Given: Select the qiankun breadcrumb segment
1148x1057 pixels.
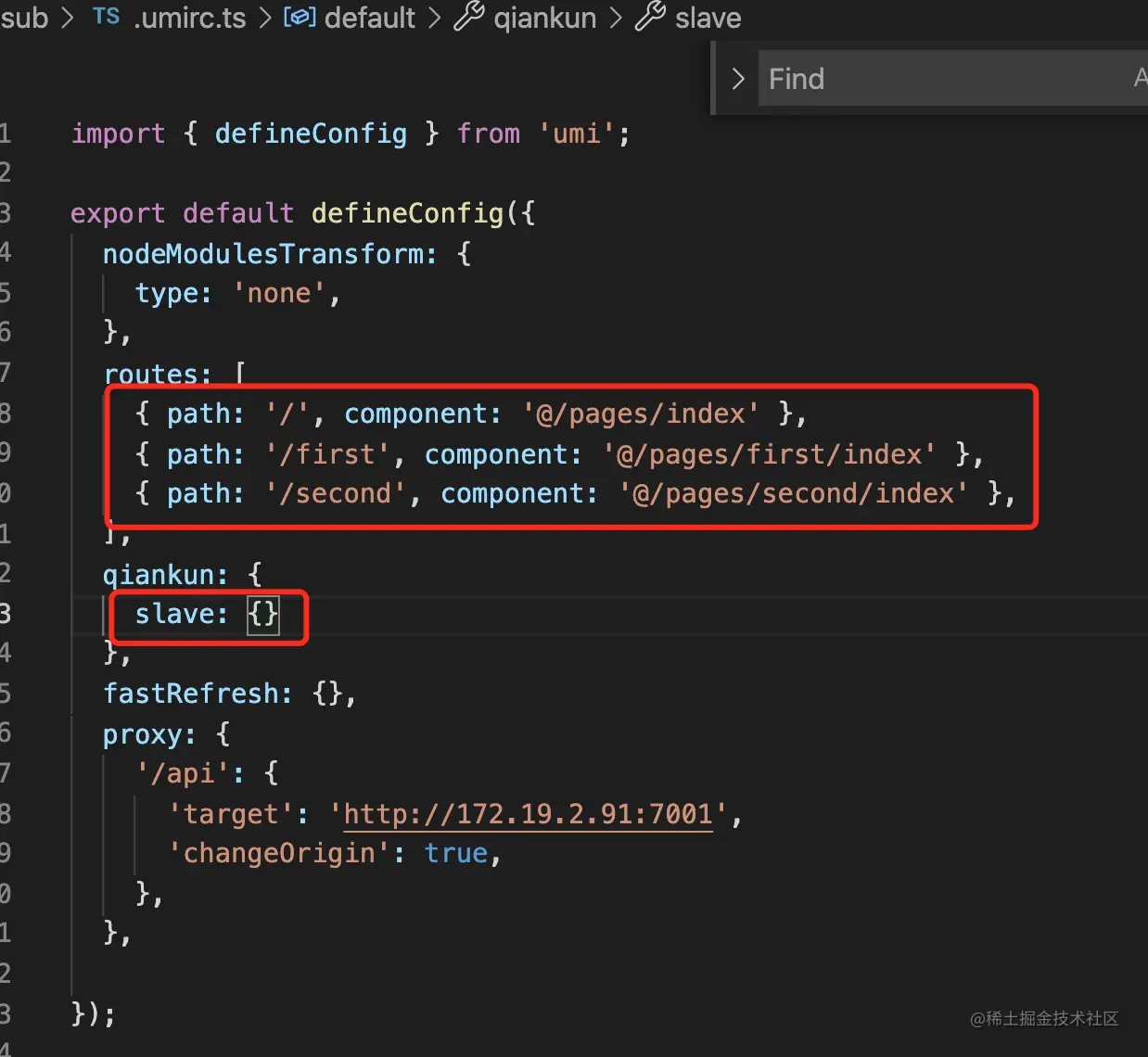Looking at the screenshot, I should [545, 18].
